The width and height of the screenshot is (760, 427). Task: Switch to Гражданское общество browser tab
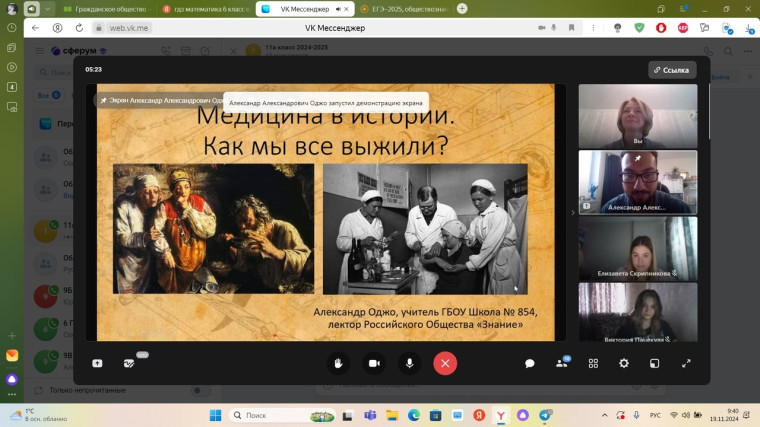(x=106, y=9)
